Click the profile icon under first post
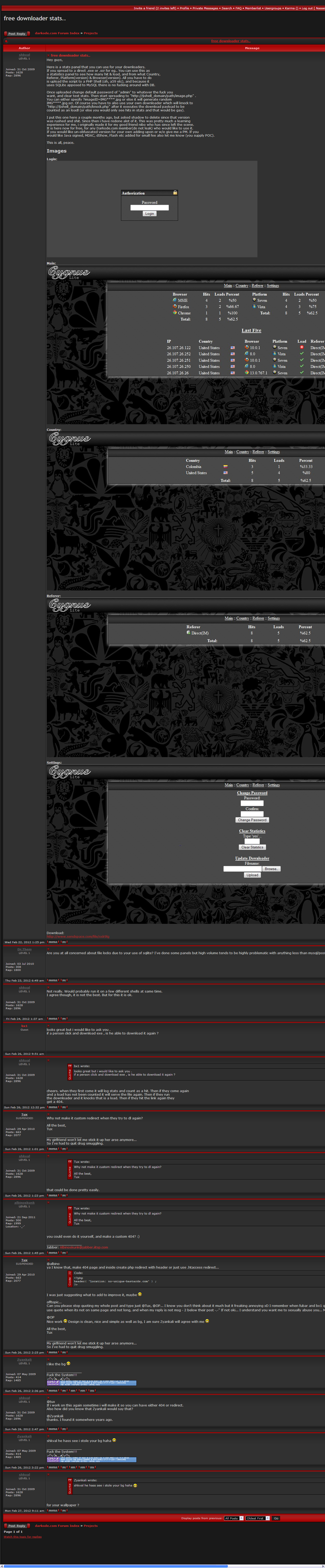Screen dimensions: 325x1568 tap(53, 942)
